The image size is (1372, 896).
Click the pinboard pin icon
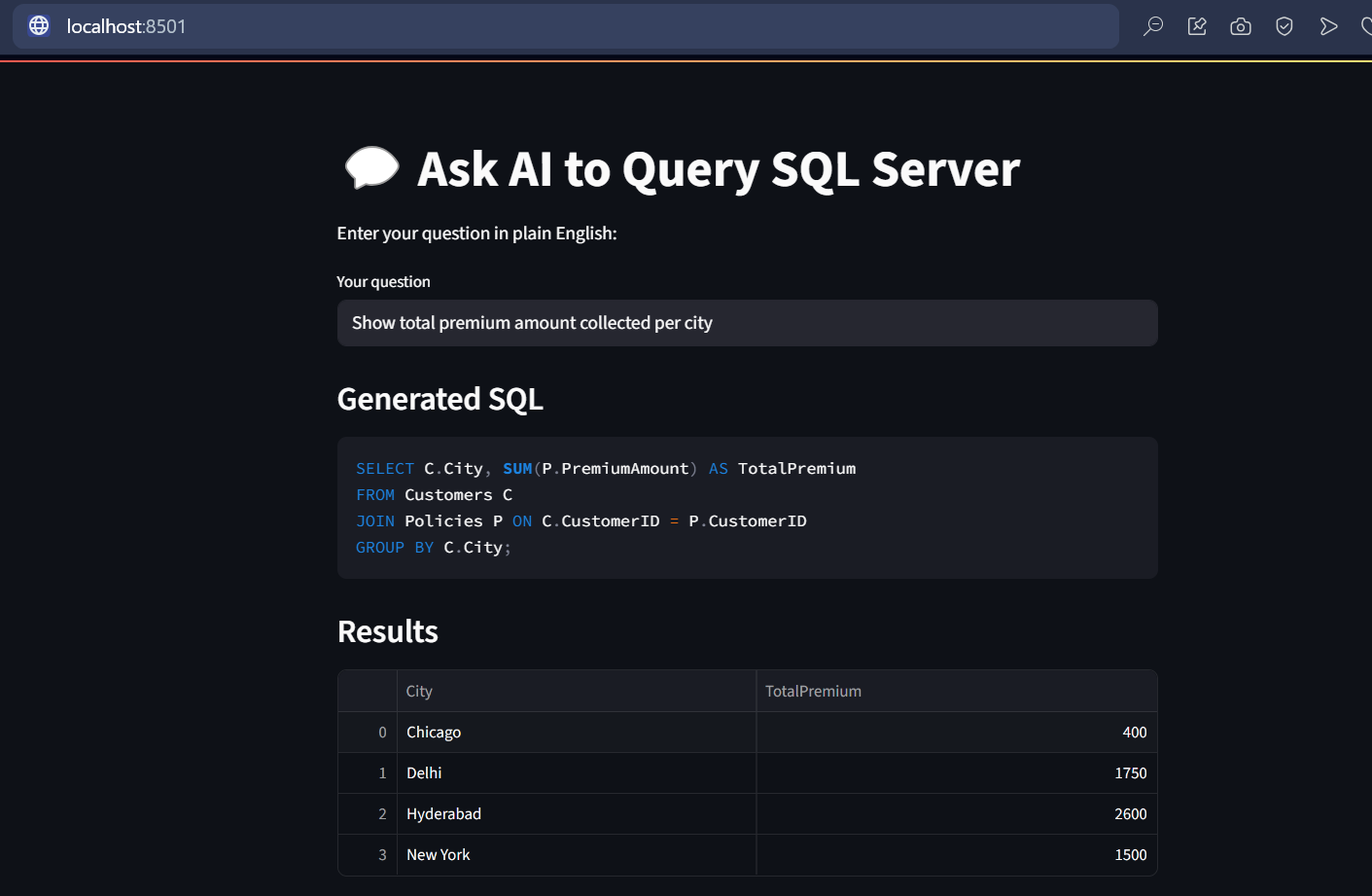click(x=1197, y=26)
